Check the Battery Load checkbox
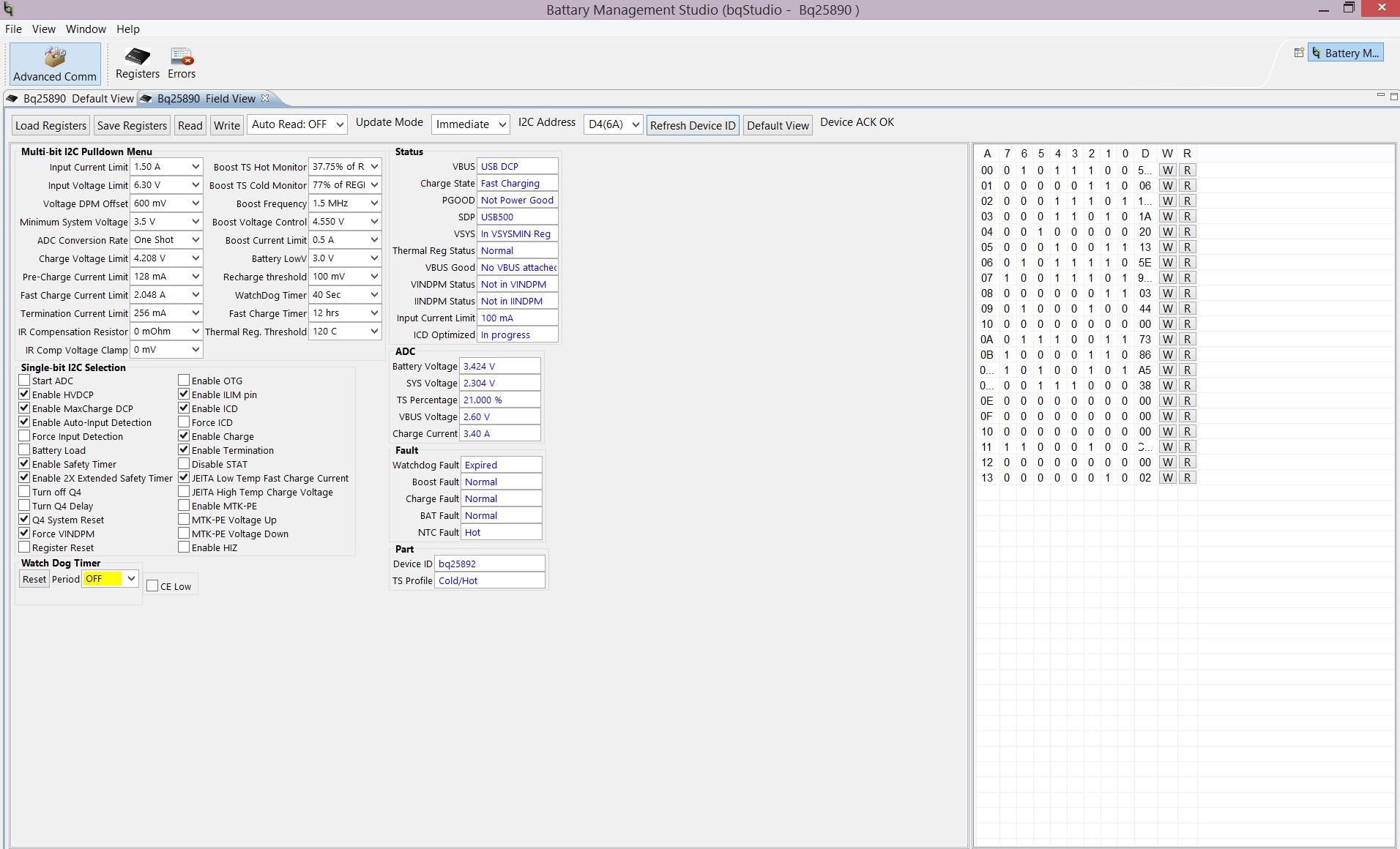This screenshot has height=849, width=1400. (24, 450)
